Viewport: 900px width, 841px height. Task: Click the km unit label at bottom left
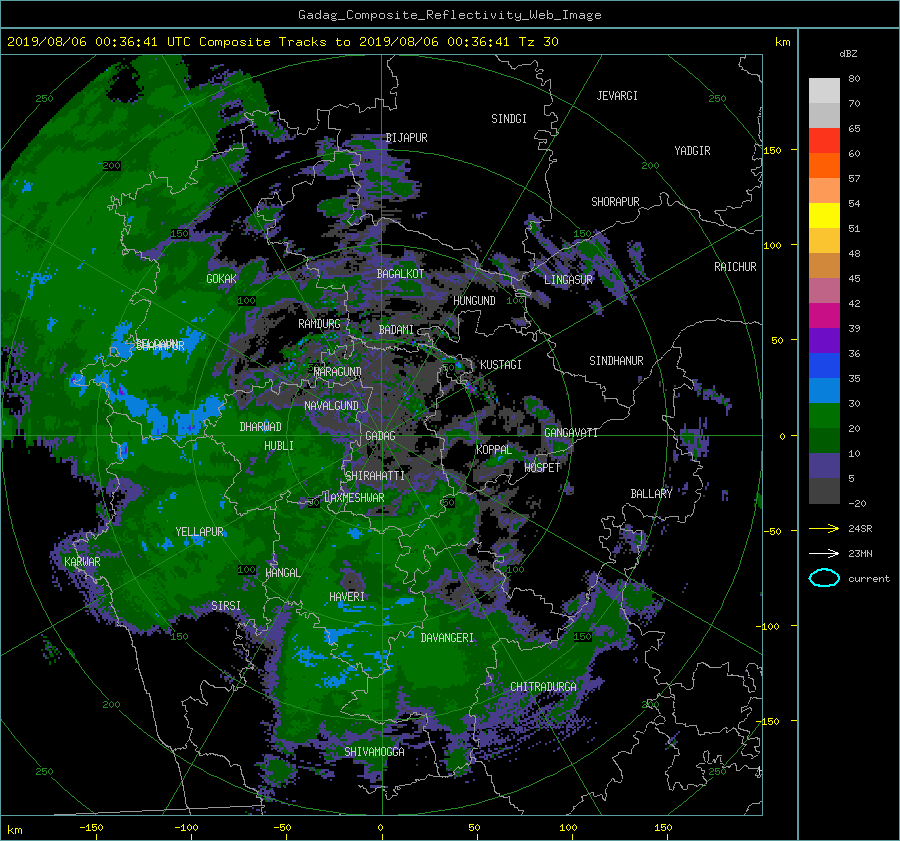(14, 830)
